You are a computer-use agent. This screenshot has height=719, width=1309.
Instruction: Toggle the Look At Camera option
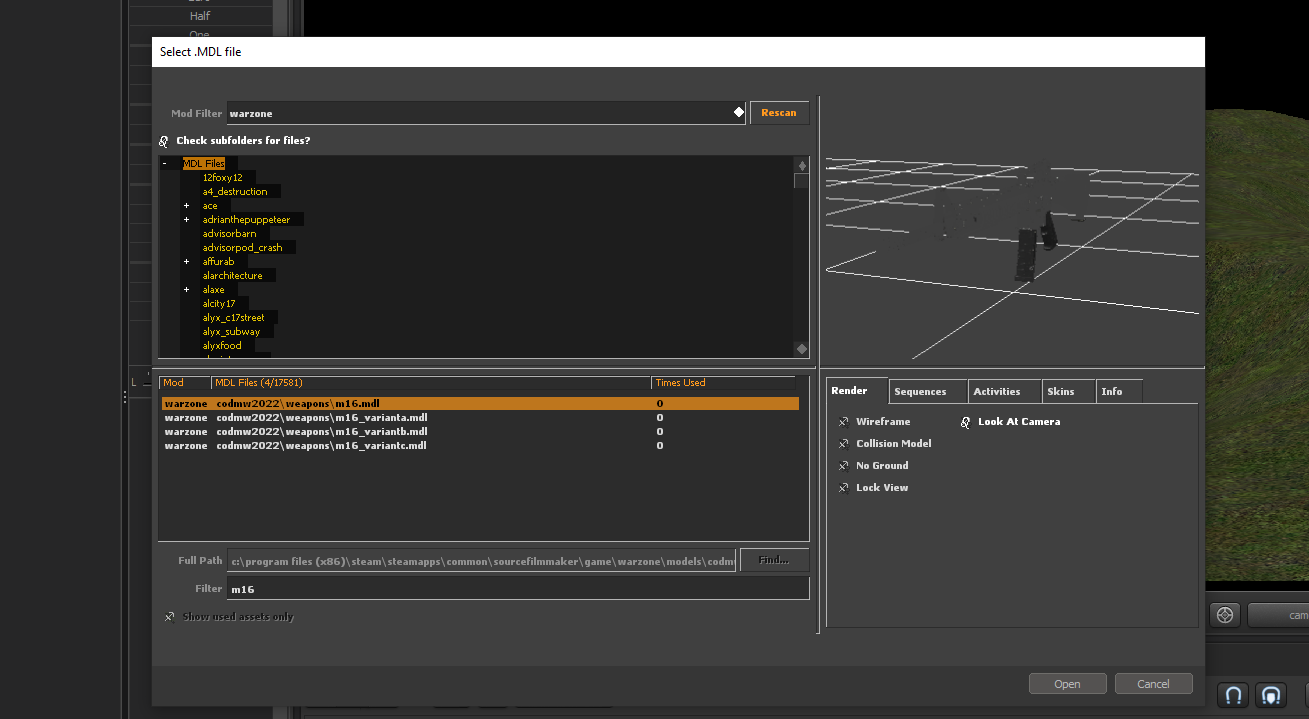[966, 422]
